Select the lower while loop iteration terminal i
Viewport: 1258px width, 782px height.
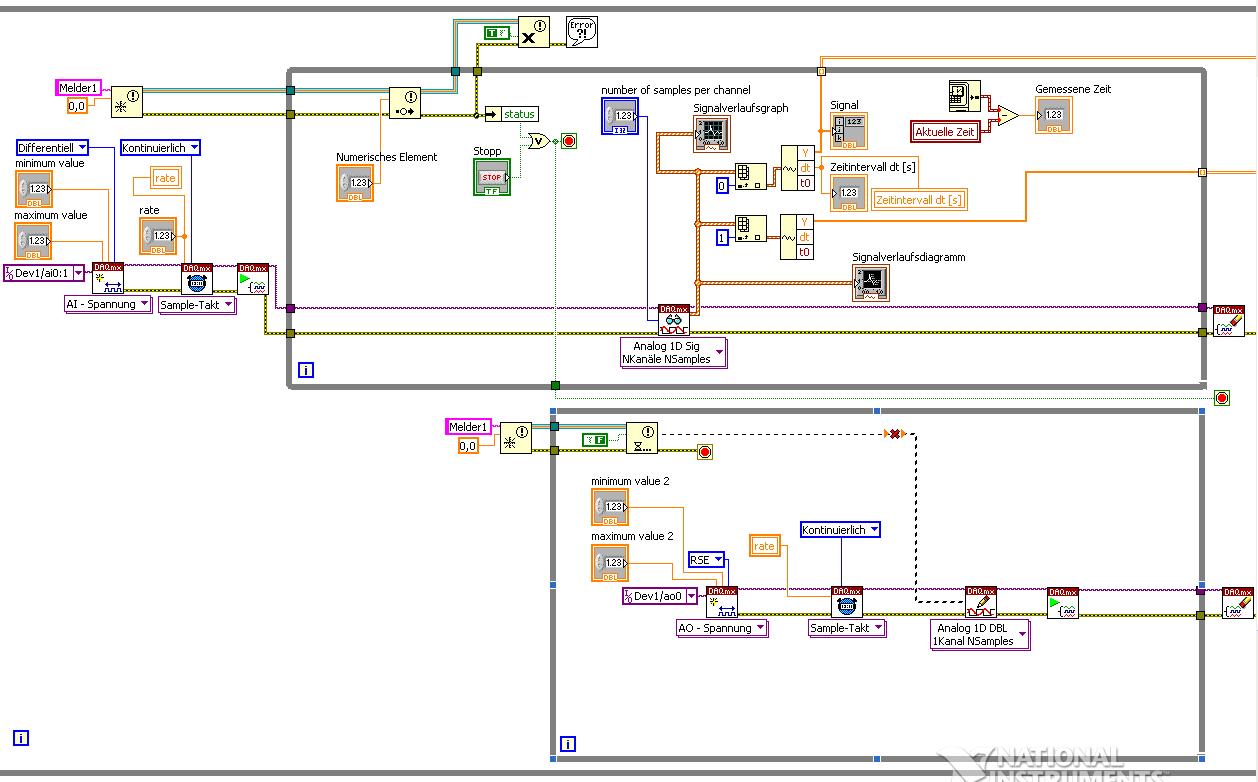(x=568, y=744)
